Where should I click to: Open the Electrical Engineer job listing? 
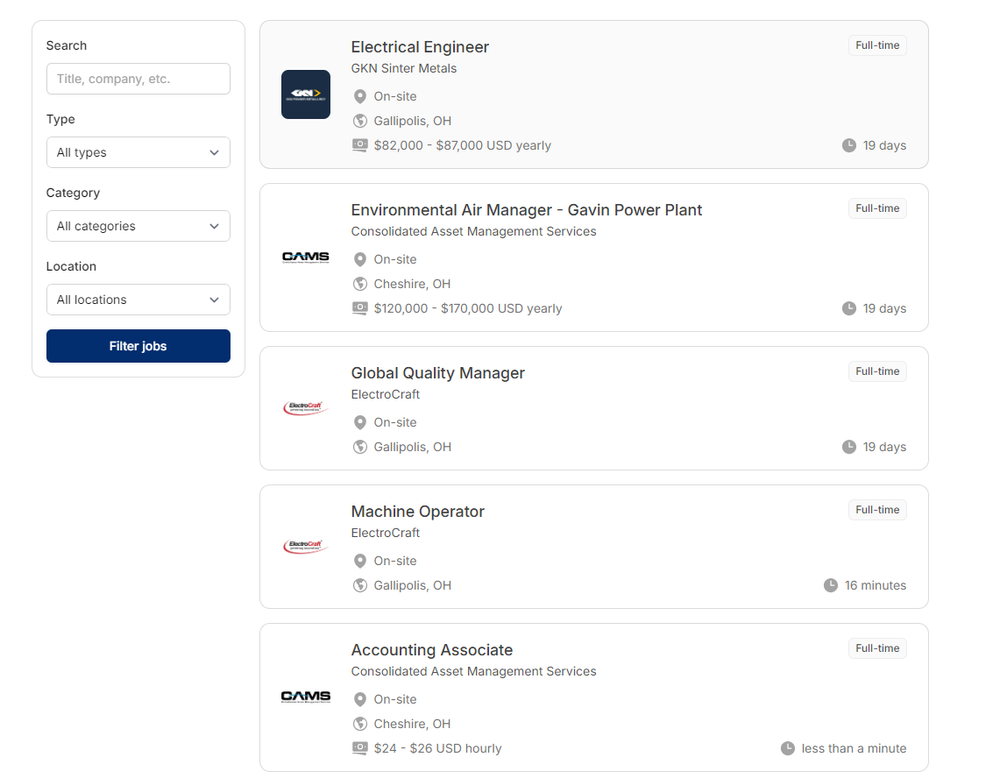click(420, 47)
